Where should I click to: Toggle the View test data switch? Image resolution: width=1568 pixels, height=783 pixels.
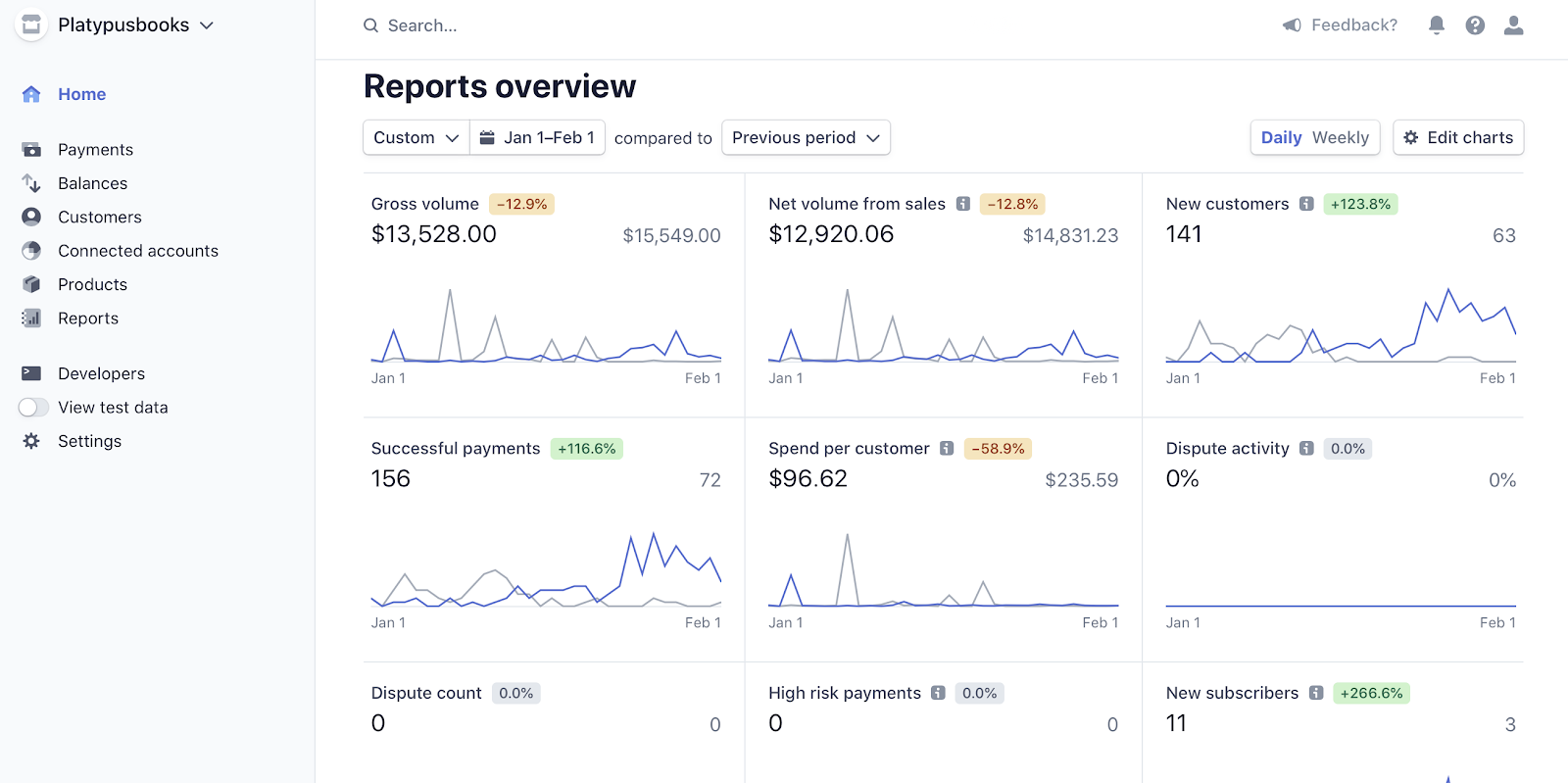(x=33, y=408)
